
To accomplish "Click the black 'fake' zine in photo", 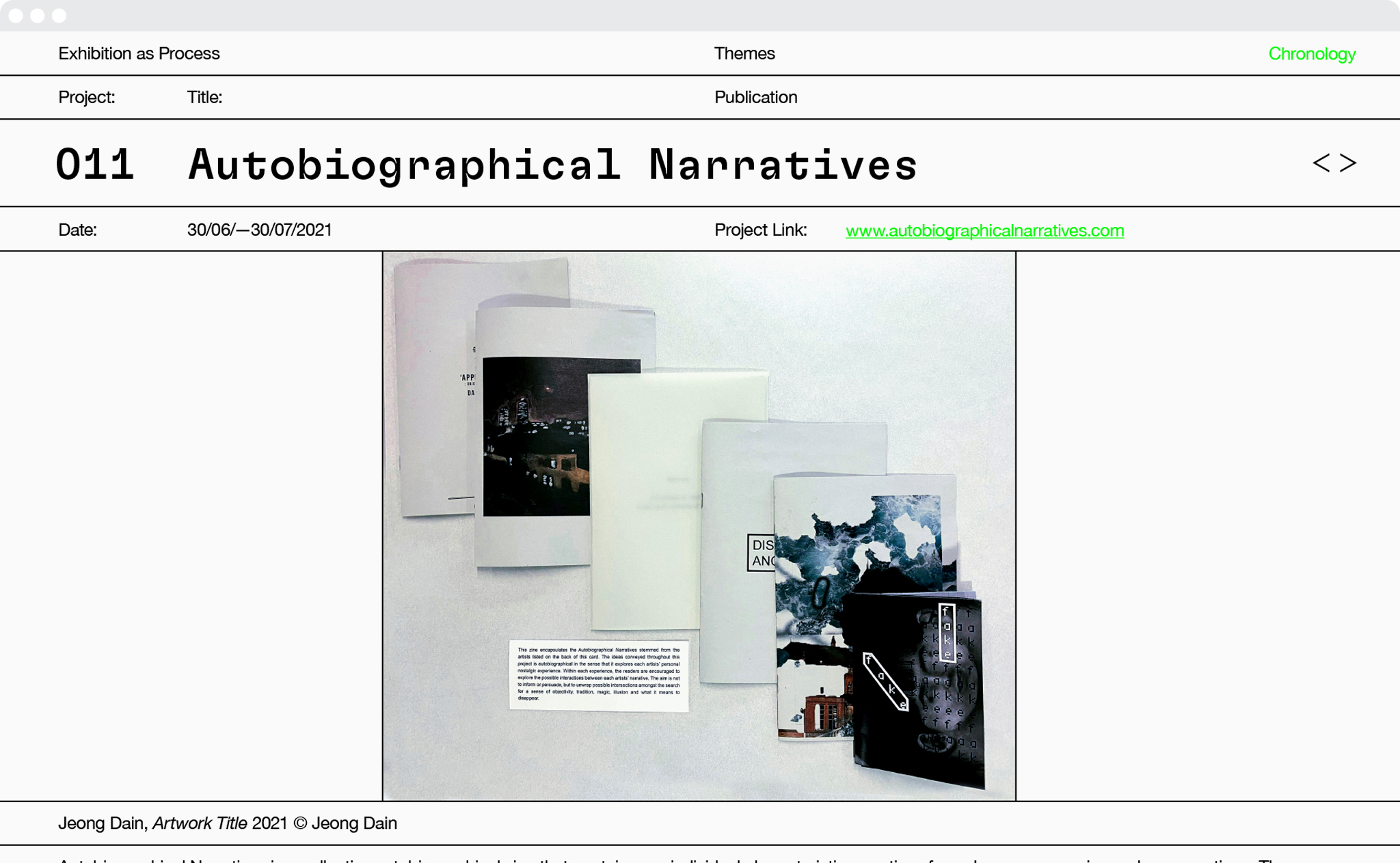I will [x=916, y=690].
